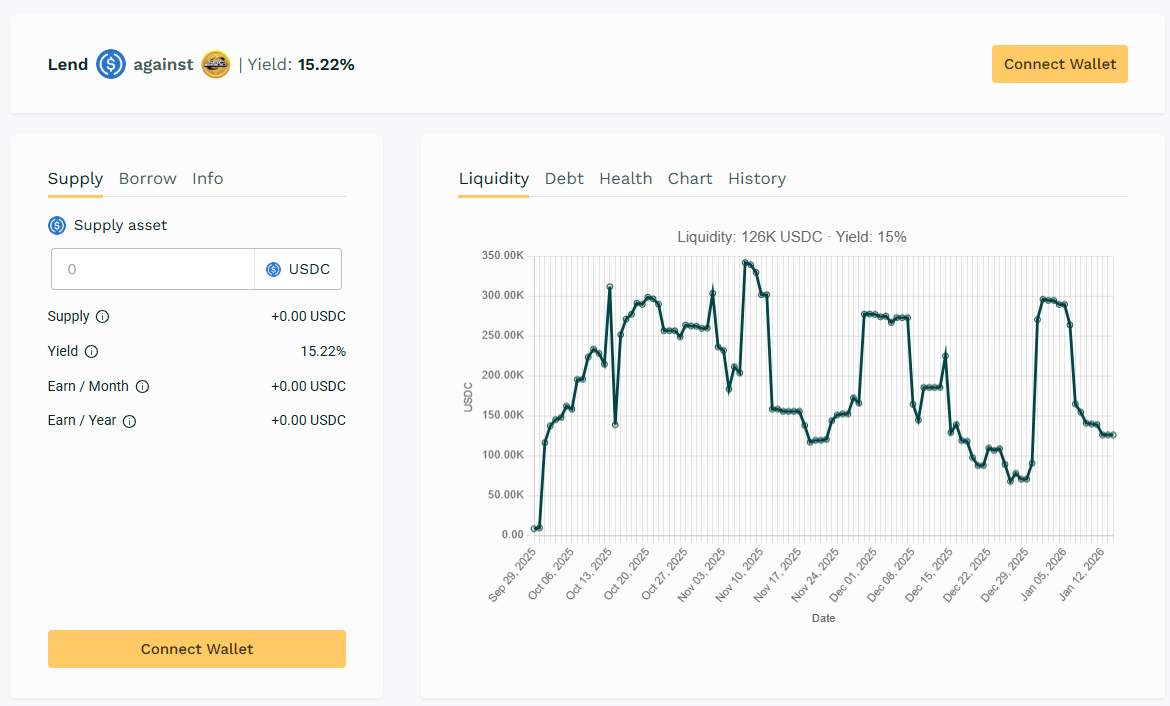Select the Supply tab

click(x=75, y=179)
